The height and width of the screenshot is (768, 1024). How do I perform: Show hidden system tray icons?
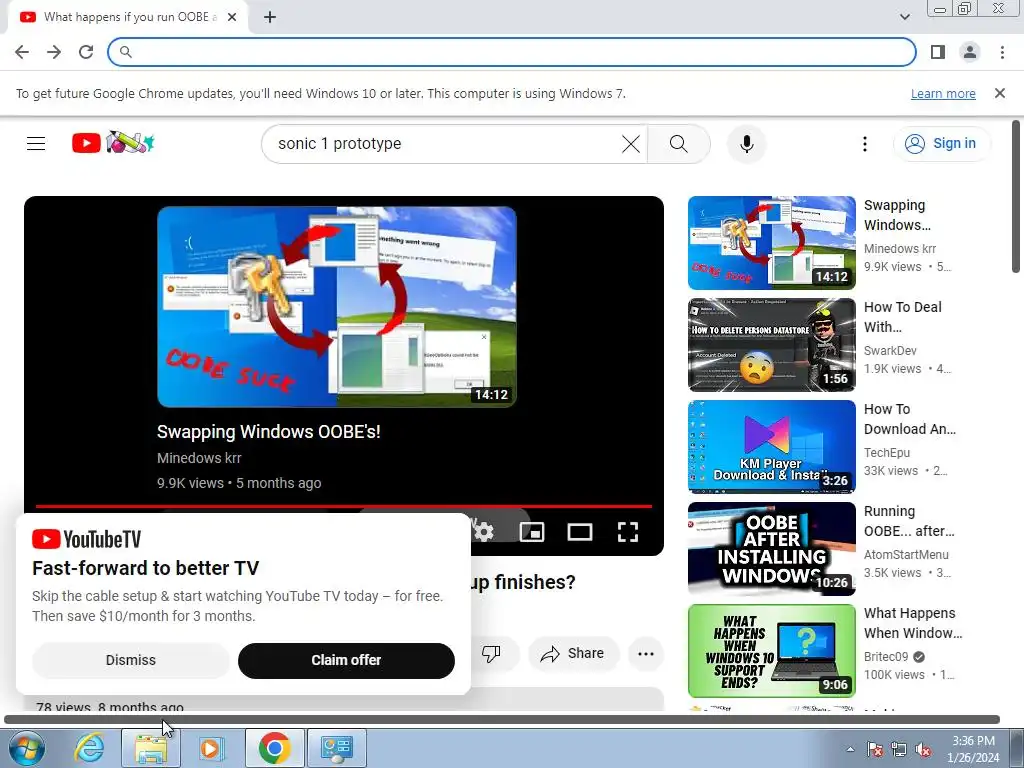[x=850, y=749]
